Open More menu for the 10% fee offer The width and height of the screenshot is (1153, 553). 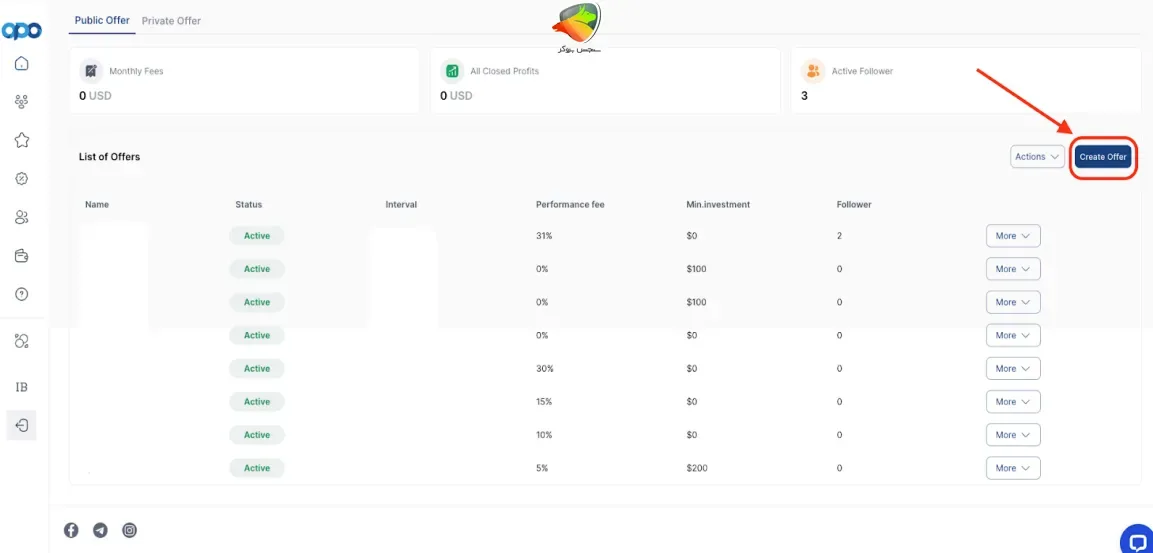click(1013, 435)
